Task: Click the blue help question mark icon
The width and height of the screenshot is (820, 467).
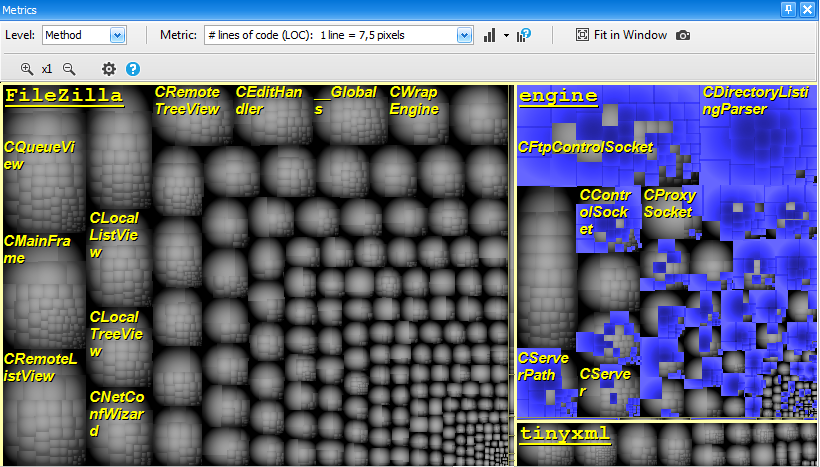Action: (x=133, y=69)
